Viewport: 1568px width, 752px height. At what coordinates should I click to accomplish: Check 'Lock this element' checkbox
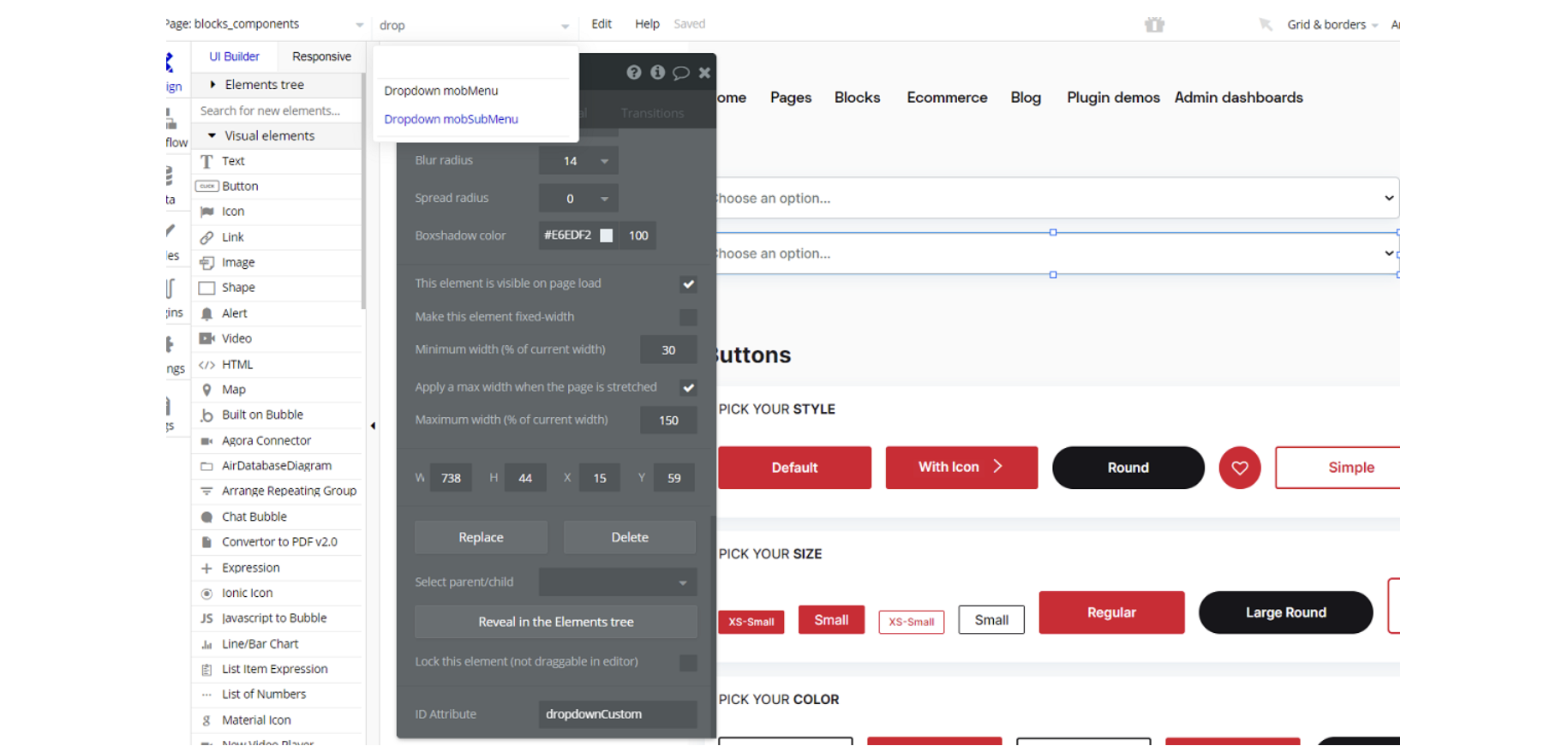point(688,663)
